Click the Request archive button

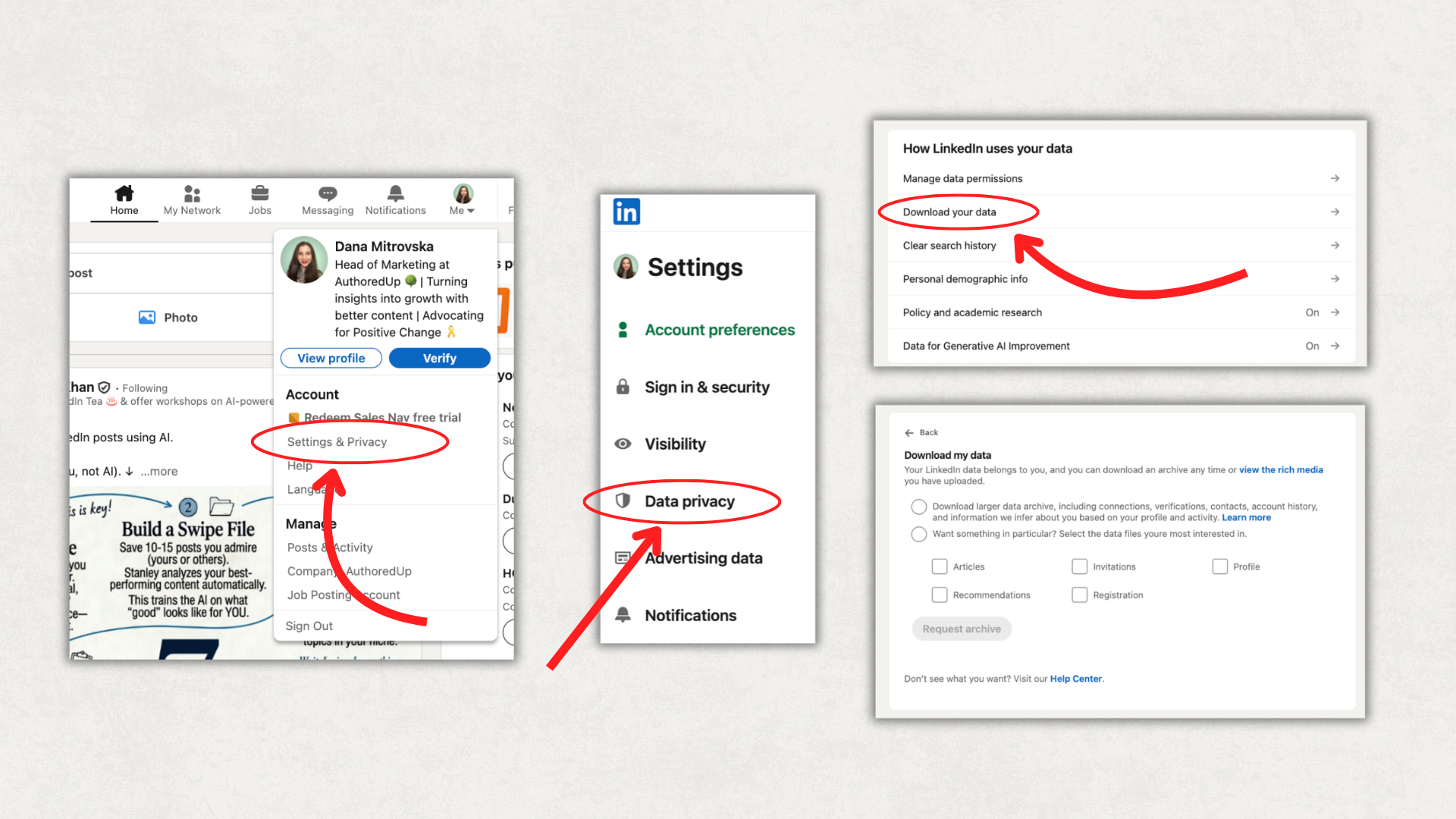click(962, 629)
